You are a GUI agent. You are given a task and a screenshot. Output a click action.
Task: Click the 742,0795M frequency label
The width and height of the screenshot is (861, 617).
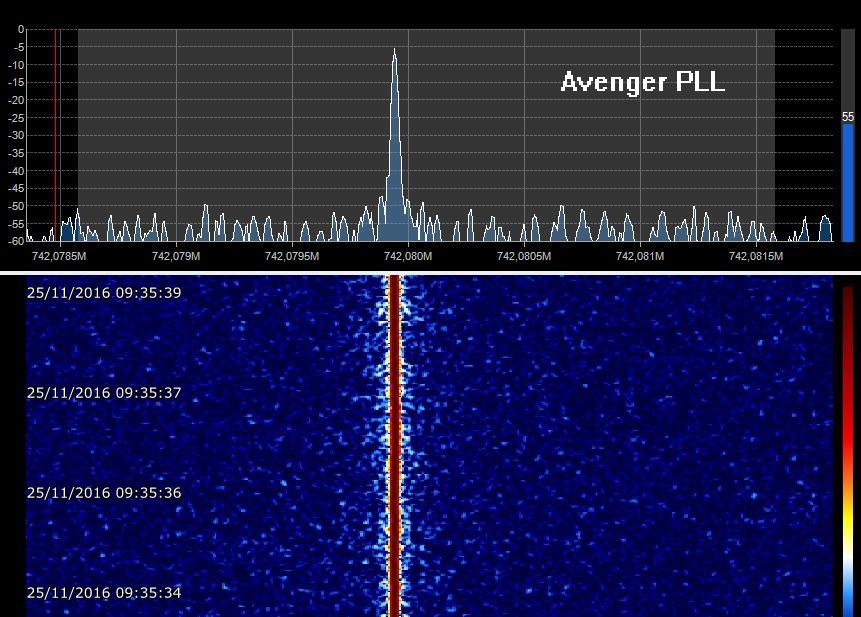292,256
